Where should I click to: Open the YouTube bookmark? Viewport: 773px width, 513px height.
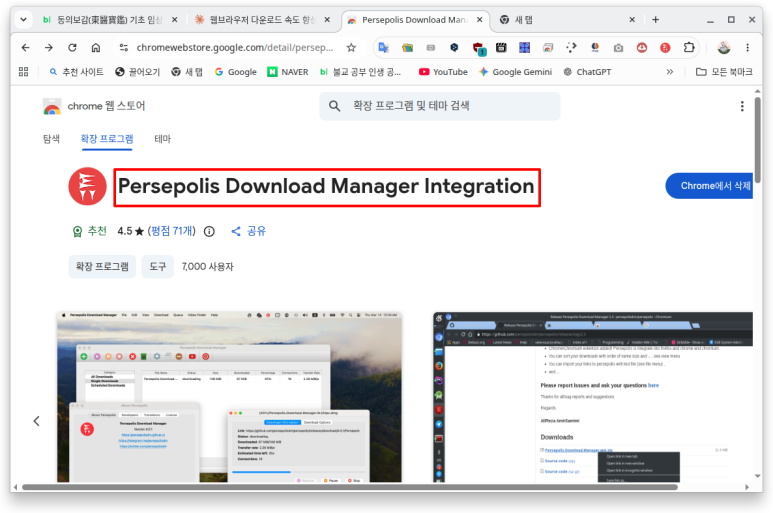[x=443, y=72]
